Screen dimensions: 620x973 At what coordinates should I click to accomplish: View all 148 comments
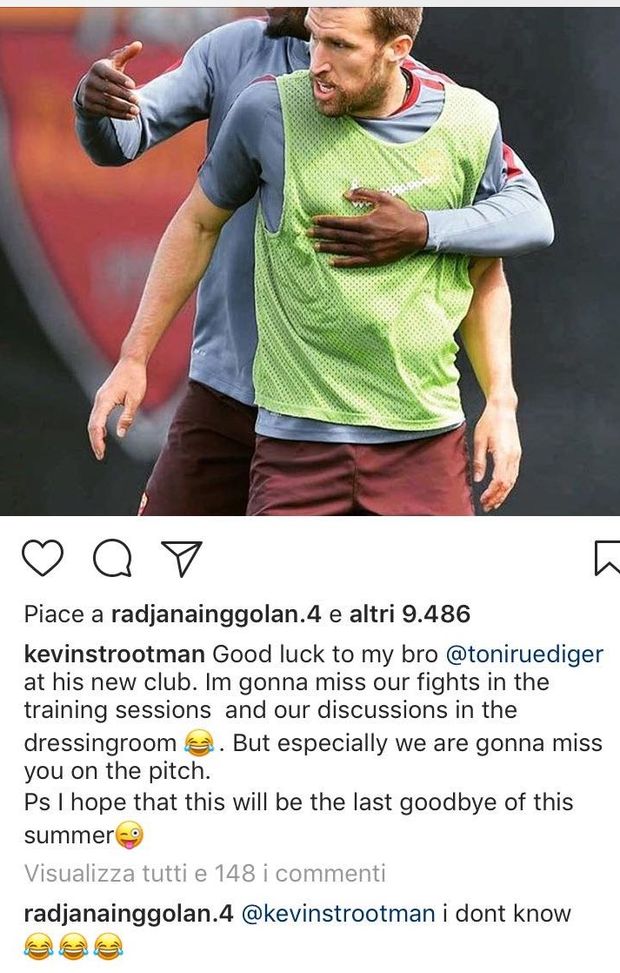[x=204, y=873]
